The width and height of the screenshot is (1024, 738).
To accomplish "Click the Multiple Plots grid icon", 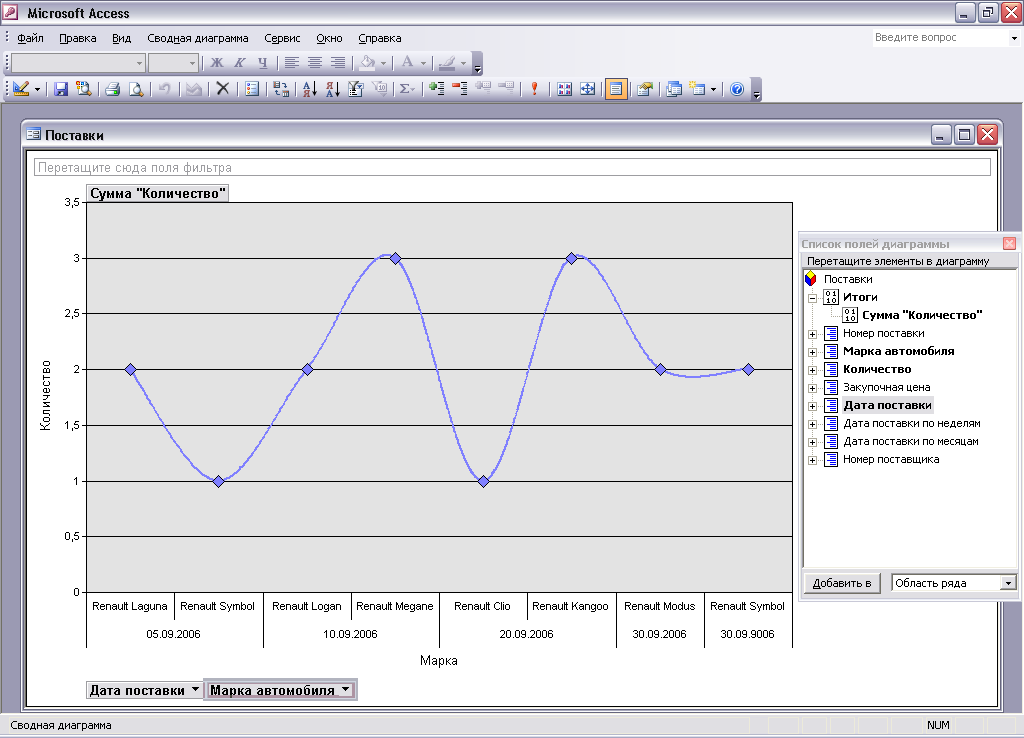I will [x=565, y=89].
